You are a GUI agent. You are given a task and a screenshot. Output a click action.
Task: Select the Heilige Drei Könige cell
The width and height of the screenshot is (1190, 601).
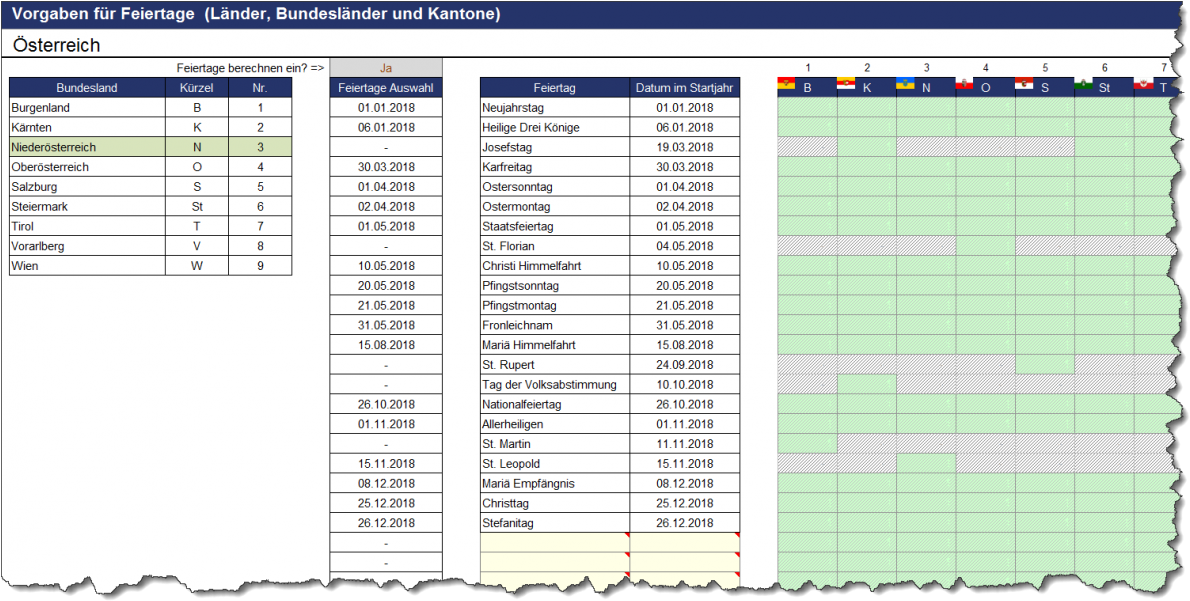(x=555, y=127)
